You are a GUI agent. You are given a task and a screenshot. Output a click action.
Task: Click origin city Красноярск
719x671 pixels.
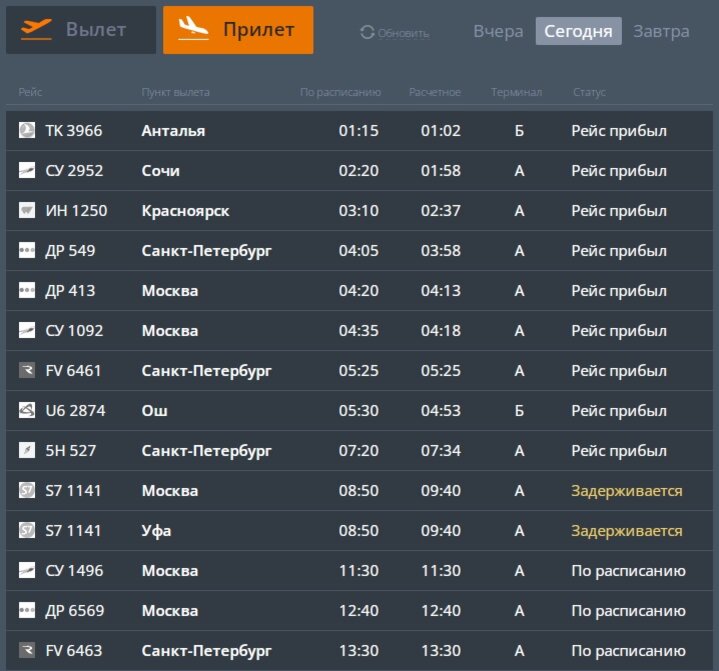click(185, 211)
